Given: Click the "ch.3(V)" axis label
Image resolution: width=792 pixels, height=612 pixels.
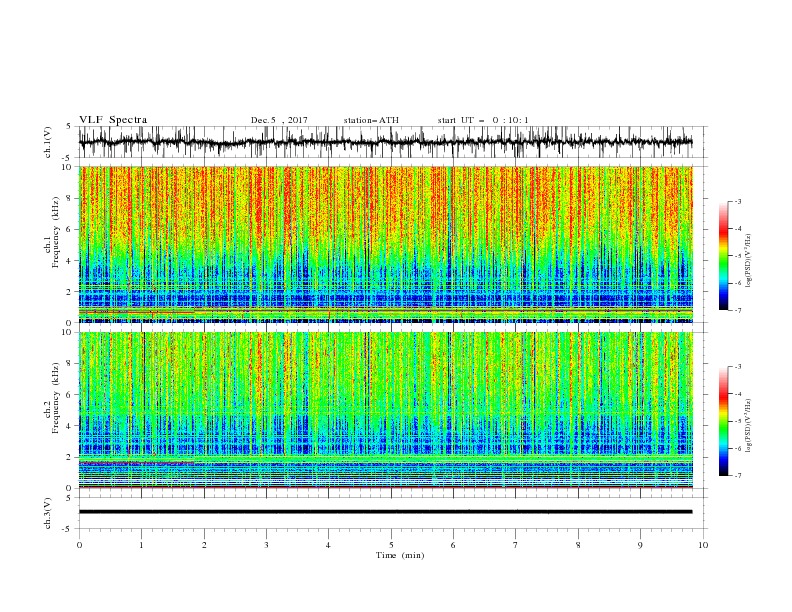Looking at the screenshot, I should pyautogui.click(x=48, y=513).
